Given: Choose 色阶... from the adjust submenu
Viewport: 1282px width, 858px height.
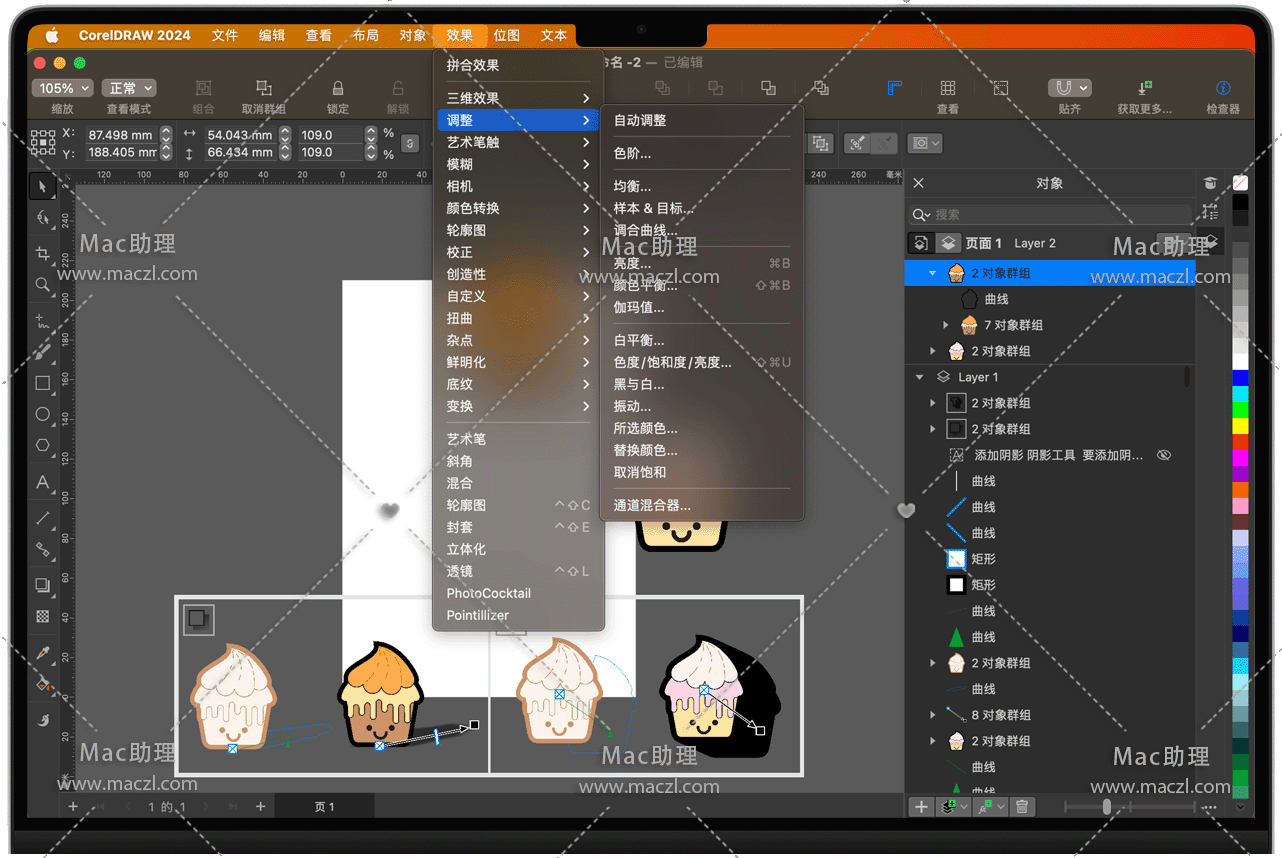Looking at the screenshot, I should (632, 153).
